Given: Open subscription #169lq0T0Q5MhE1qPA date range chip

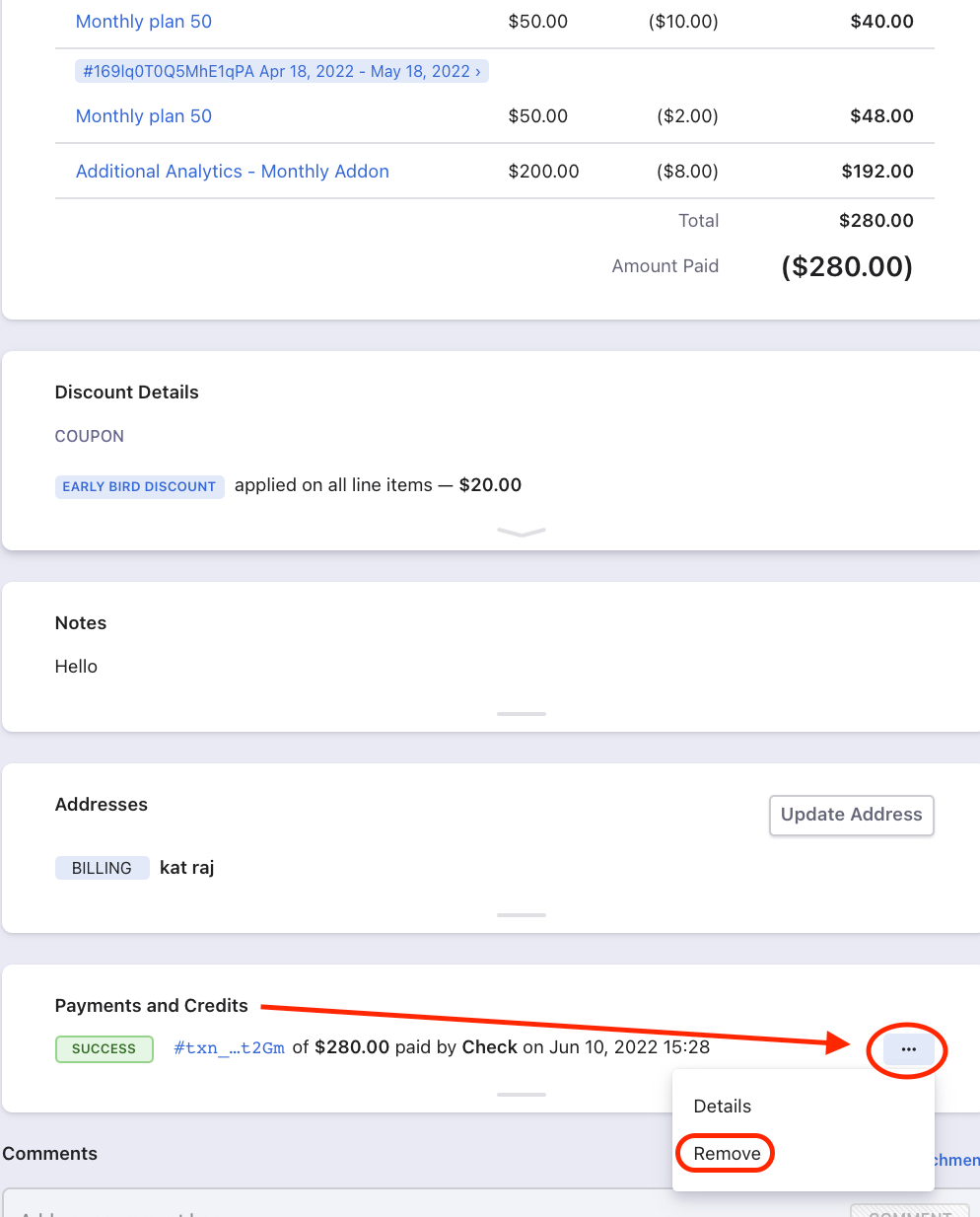Looking at the screenshot, I should point(281,71).
